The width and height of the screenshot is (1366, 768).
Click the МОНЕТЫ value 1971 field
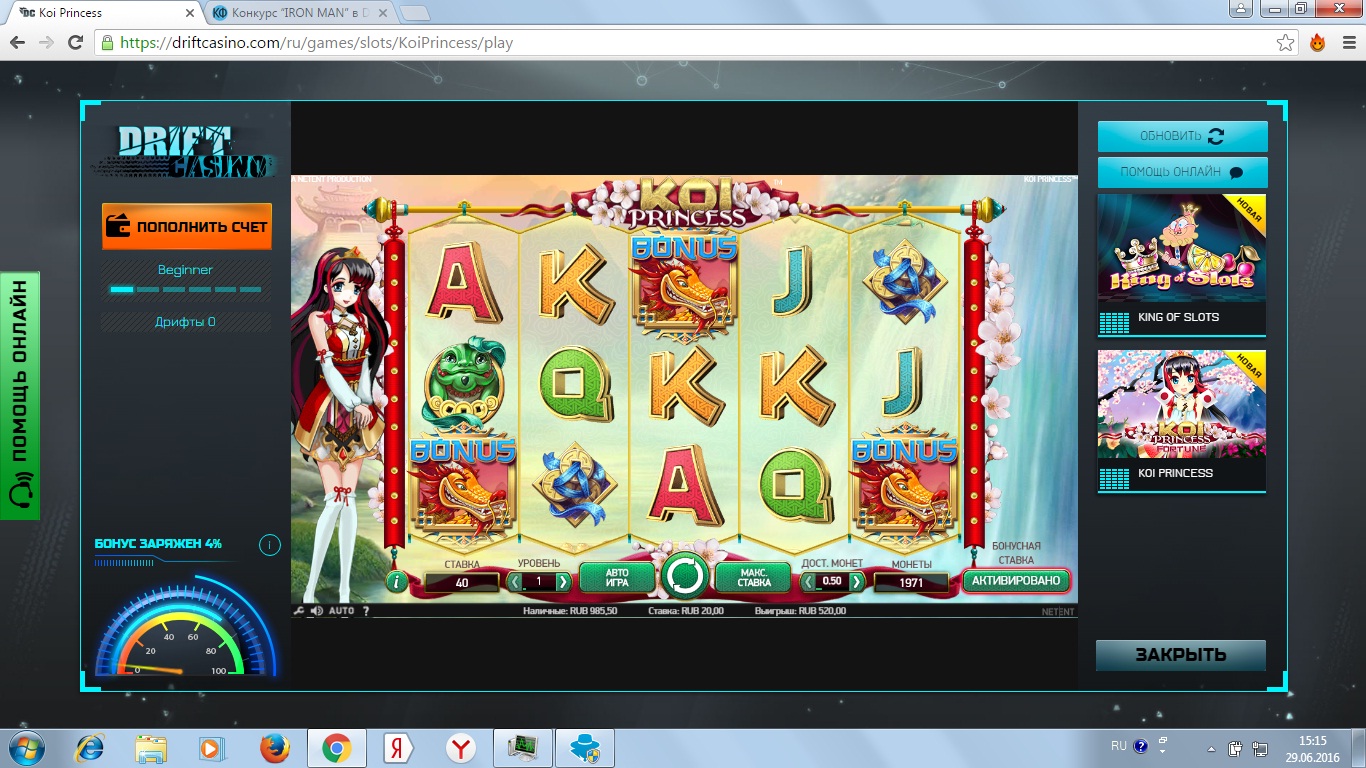pos(911,582)
